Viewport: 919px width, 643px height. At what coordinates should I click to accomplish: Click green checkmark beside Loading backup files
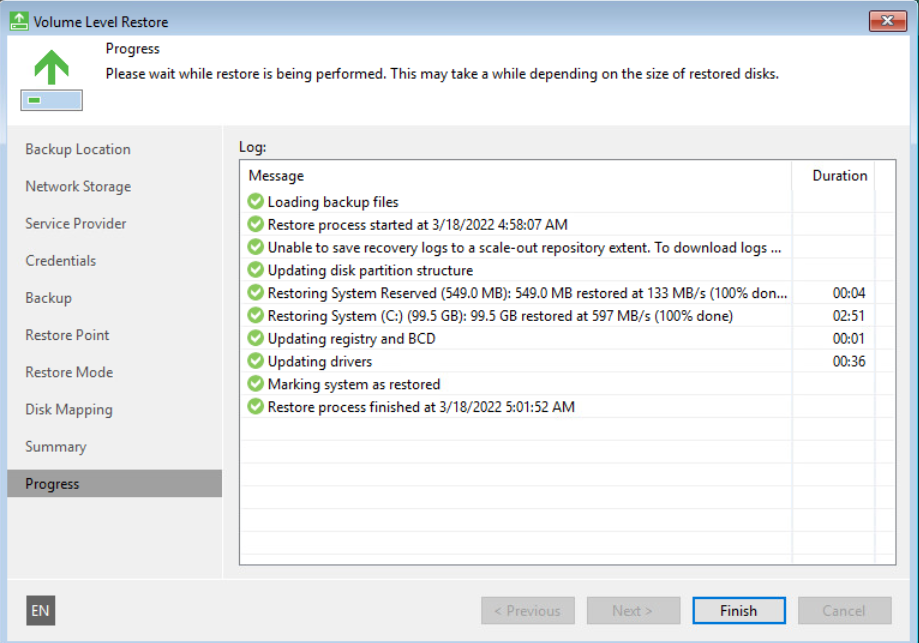tap(256, 202)
